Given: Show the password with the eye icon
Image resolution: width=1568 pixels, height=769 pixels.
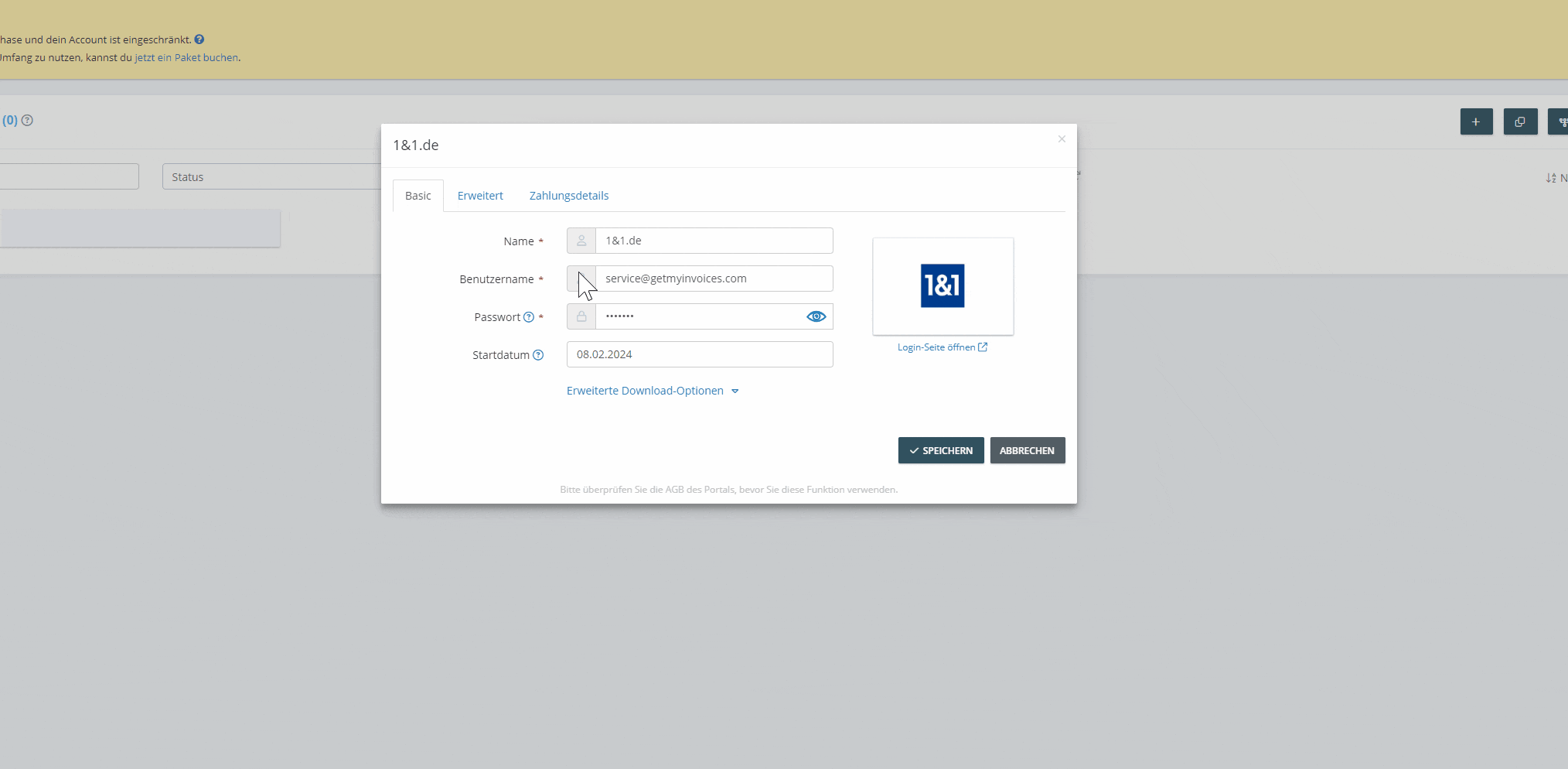Looking at the screenshot, I should (x=816, y=316).
